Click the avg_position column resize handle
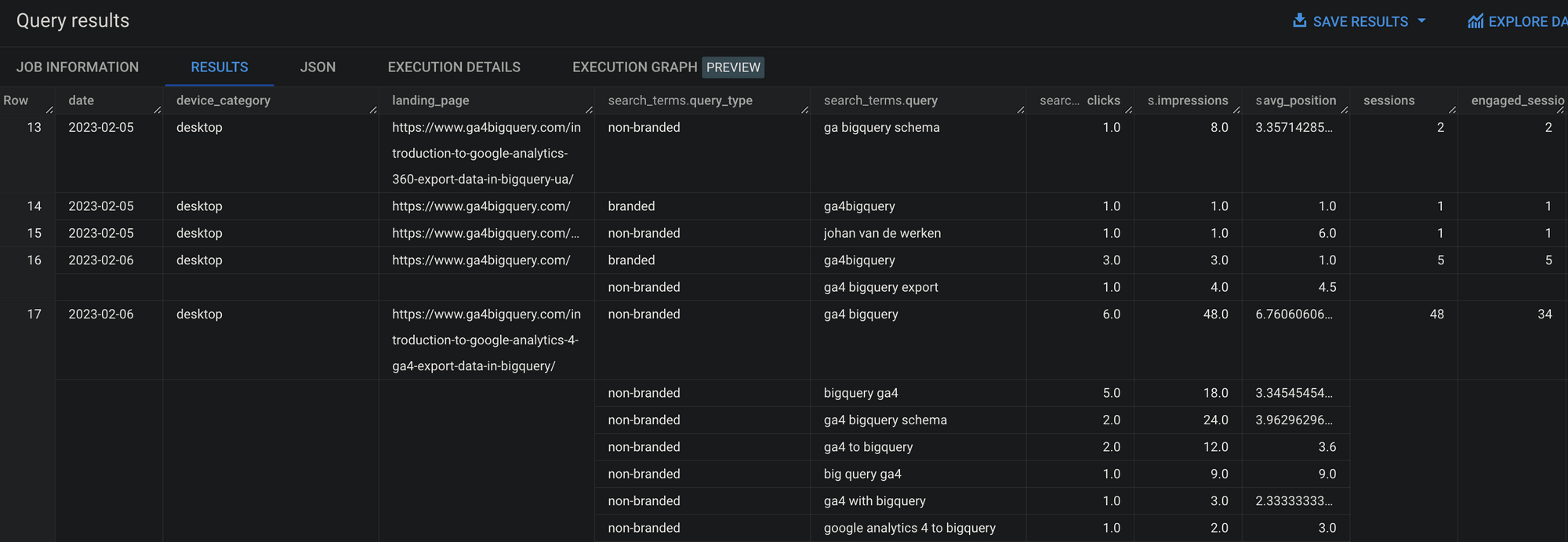This screenshot has width=1568, height=542. 1345,110
